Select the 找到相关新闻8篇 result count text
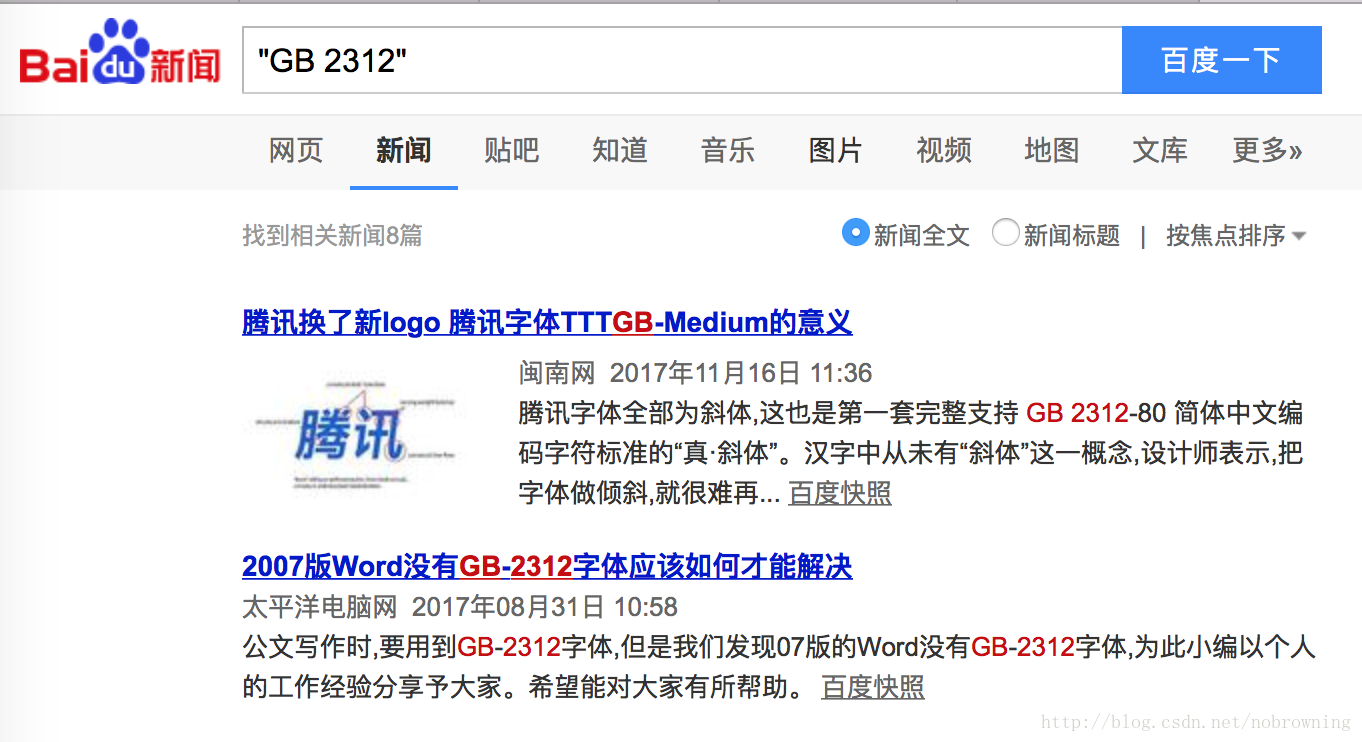This screenshot has height=742, width=1362. click(332, 236)
